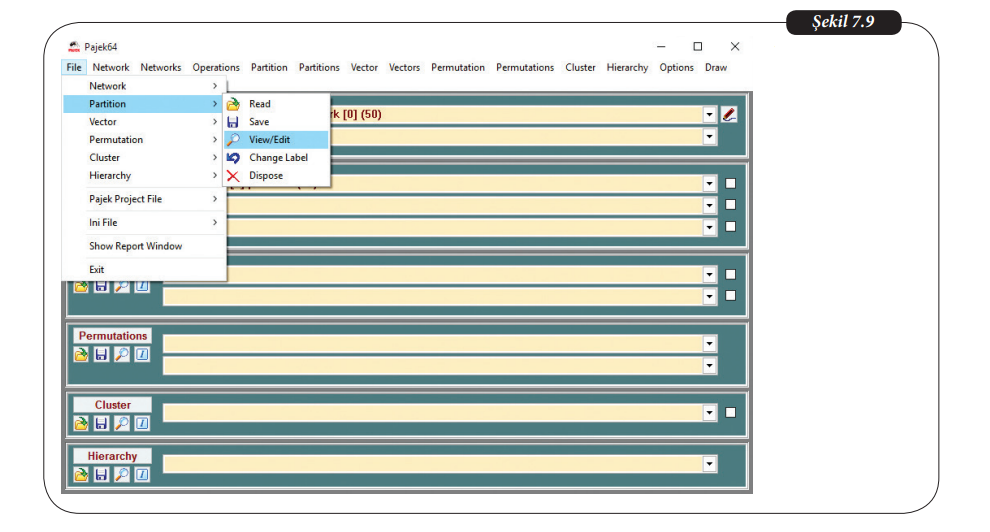
Task: Click the red pencil edit network icon
Action: [x=729, y=114]
